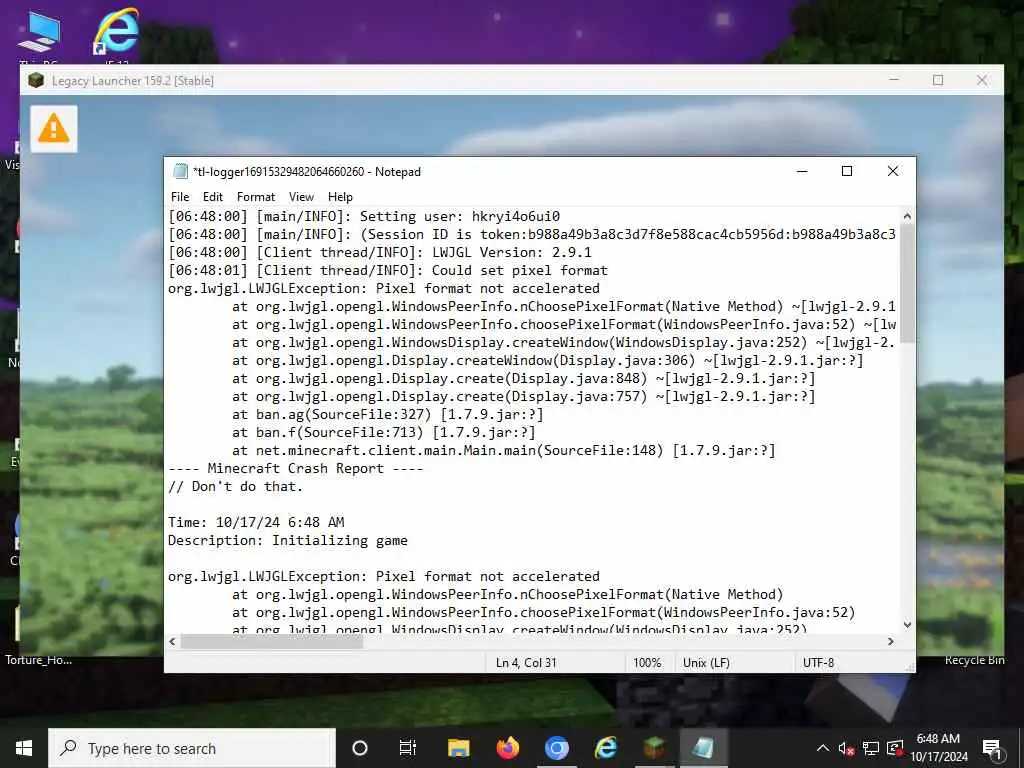Click 'net.minecraft.client.main.Main.main' stack line
1024x768 pixels.
coord(504,451)
